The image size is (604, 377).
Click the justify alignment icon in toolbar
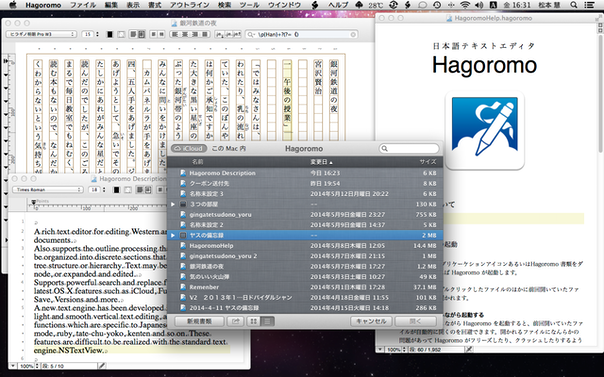pyautogui.click(x=205, y=34)
